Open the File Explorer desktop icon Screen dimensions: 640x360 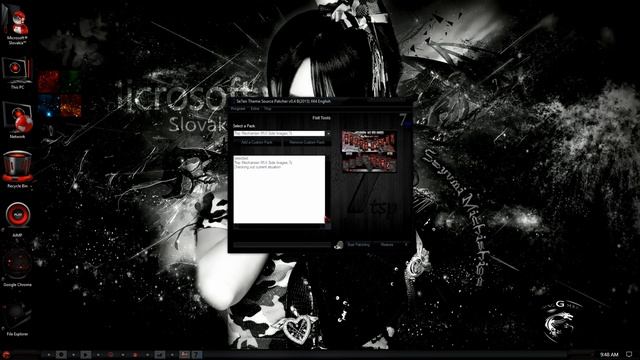click(x=17, y=319)
